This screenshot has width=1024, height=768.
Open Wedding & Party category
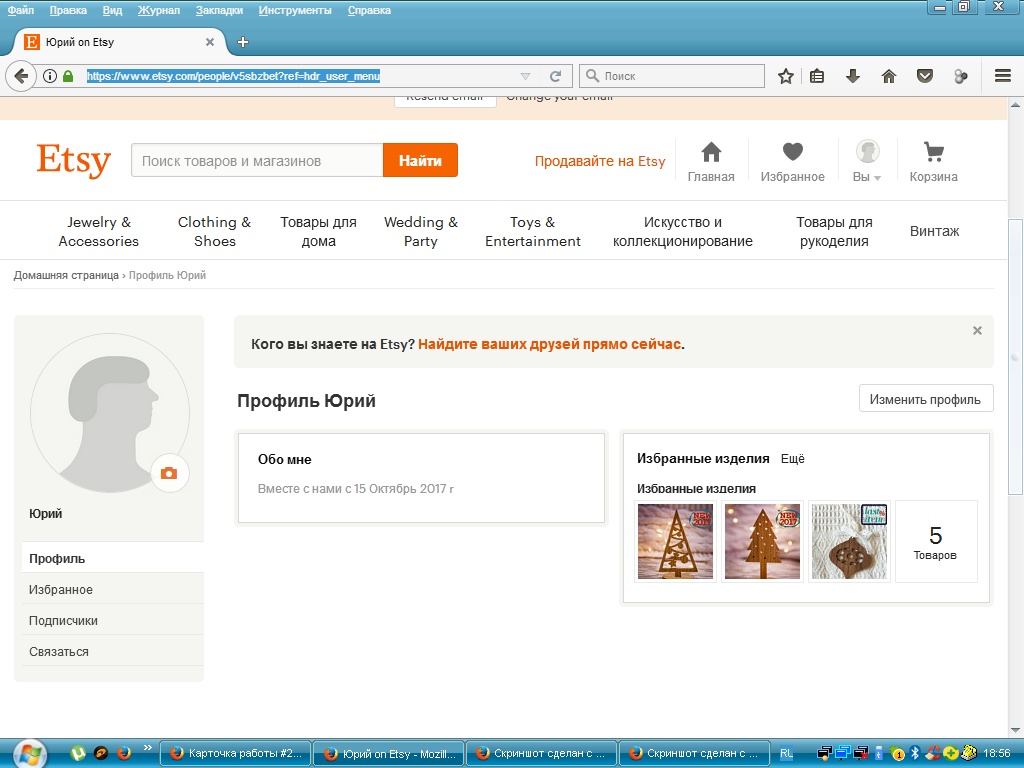click(x=421, y=231)
